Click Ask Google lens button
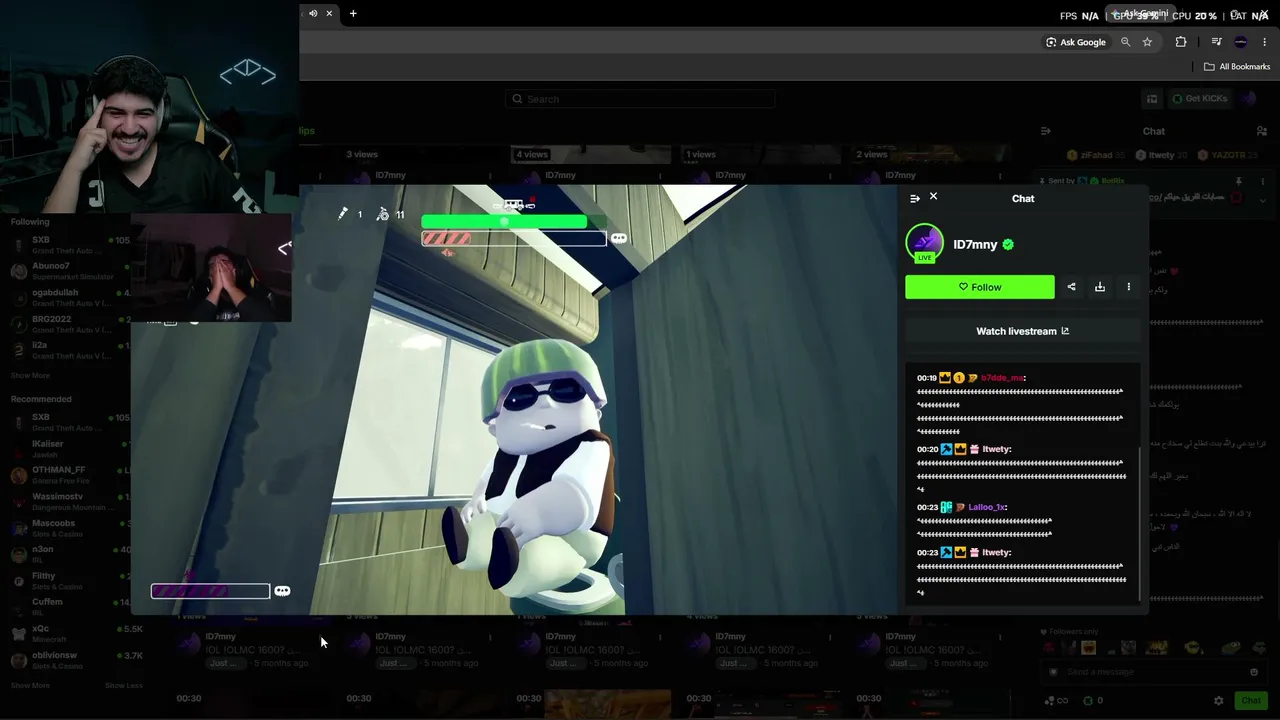This screenshot has width=1280, height=720. pos(1076,42)
